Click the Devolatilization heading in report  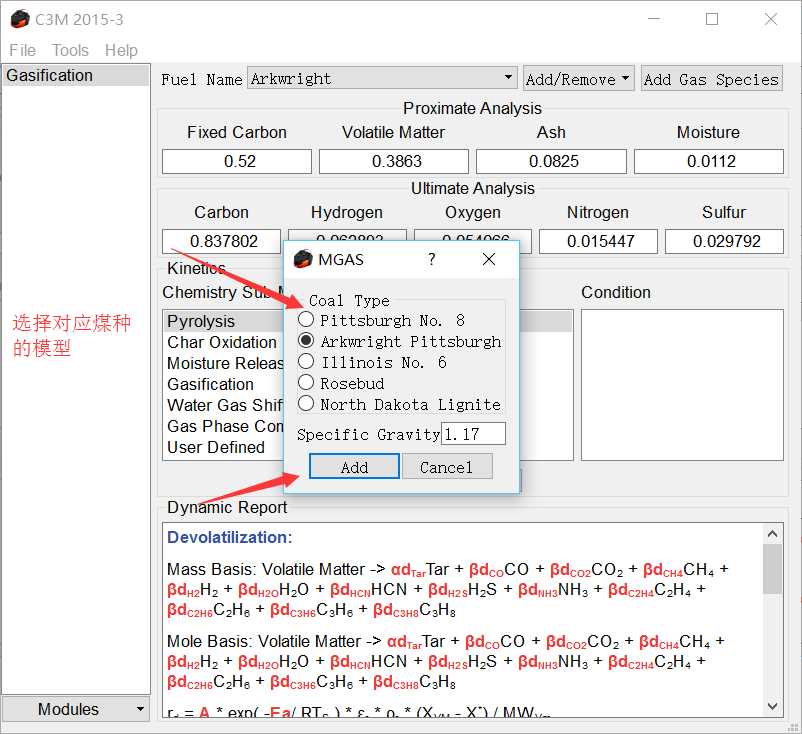click(230, 537)
